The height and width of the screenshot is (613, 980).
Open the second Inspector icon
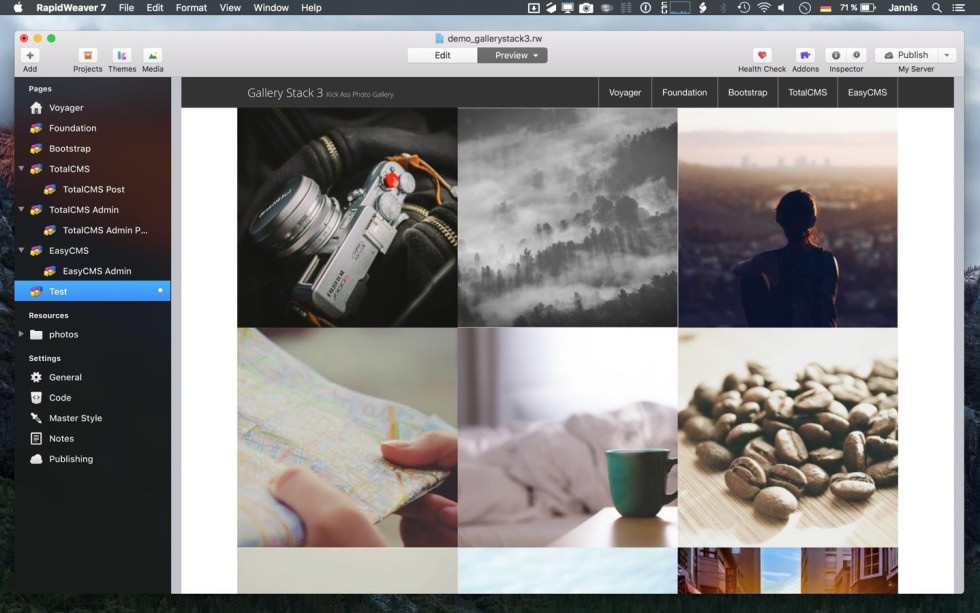click(857, 56)
